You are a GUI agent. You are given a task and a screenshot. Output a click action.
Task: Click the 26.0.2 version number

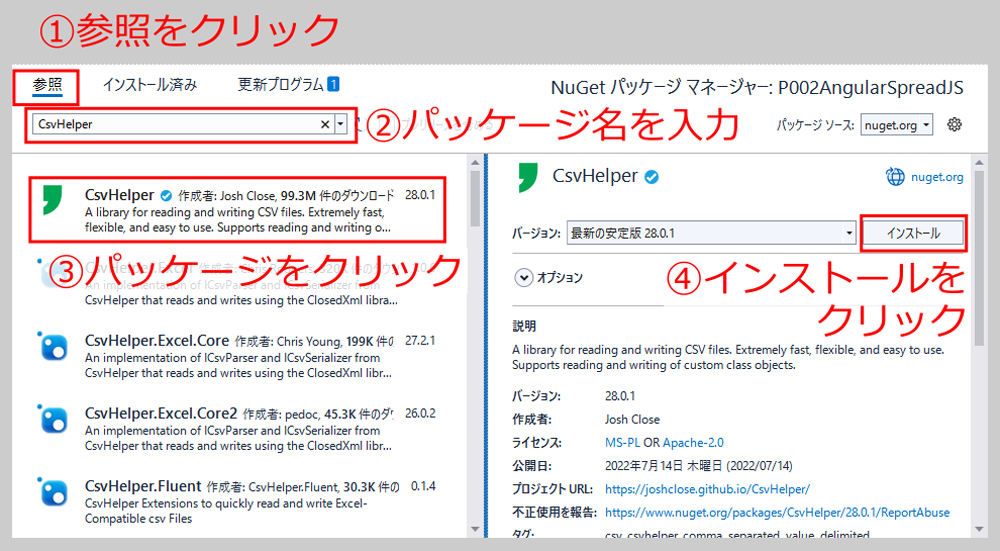(420, 413)
